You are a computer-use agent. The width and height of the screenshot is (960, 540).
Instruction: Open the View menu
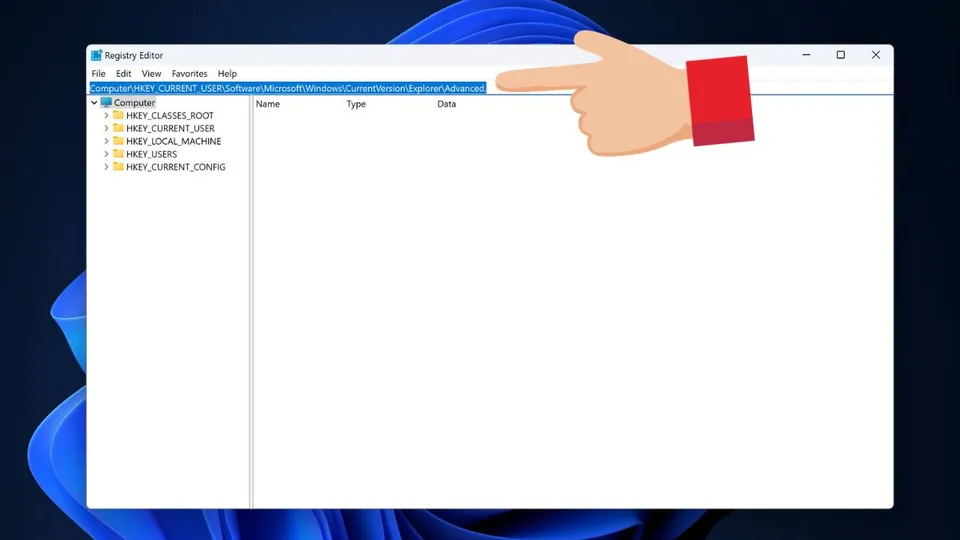(x=151, y=73)
